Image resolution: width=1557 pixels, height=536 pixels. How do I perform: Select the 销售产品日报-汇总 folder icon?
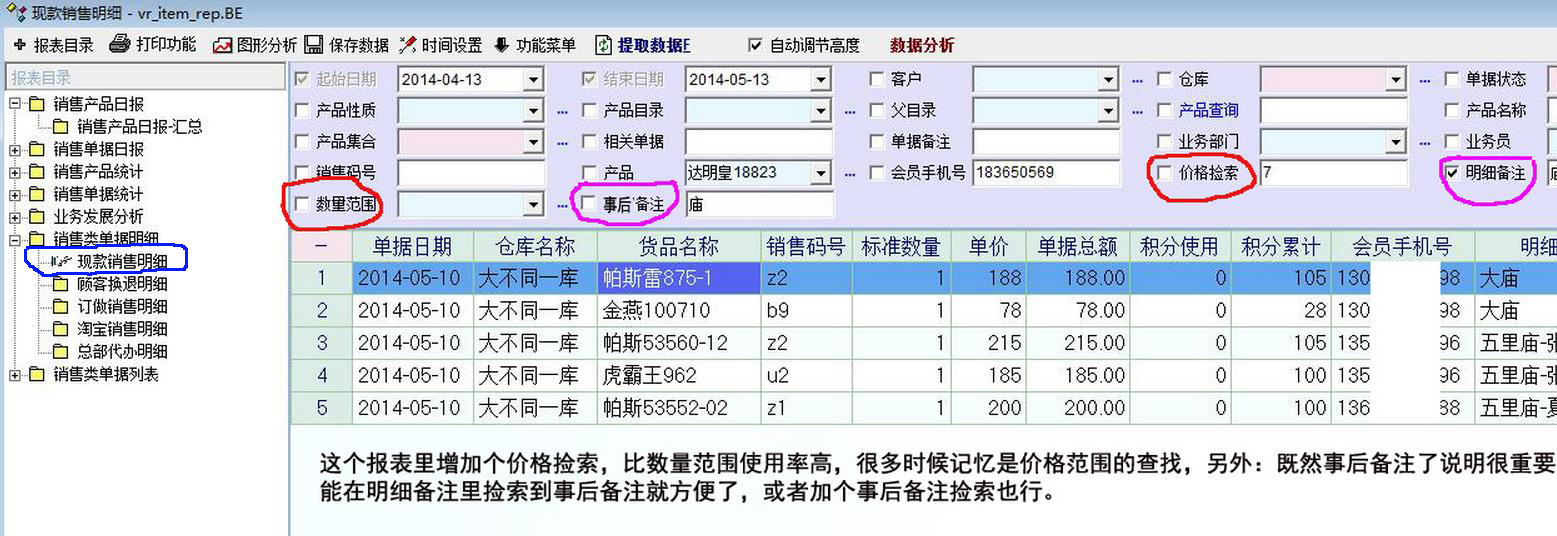tap(61, 127)
